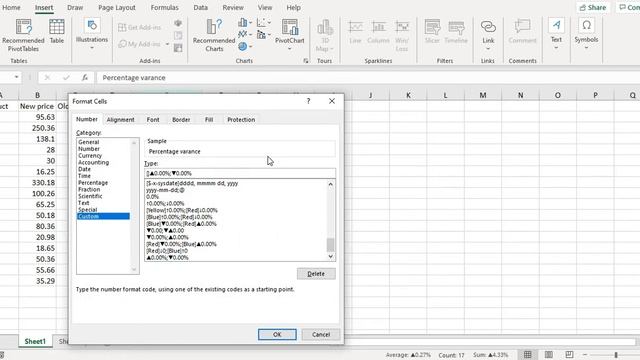This screenshot has width=640, height=360.
Task: Select the Sheet1 tab
Action: (35, 341)
